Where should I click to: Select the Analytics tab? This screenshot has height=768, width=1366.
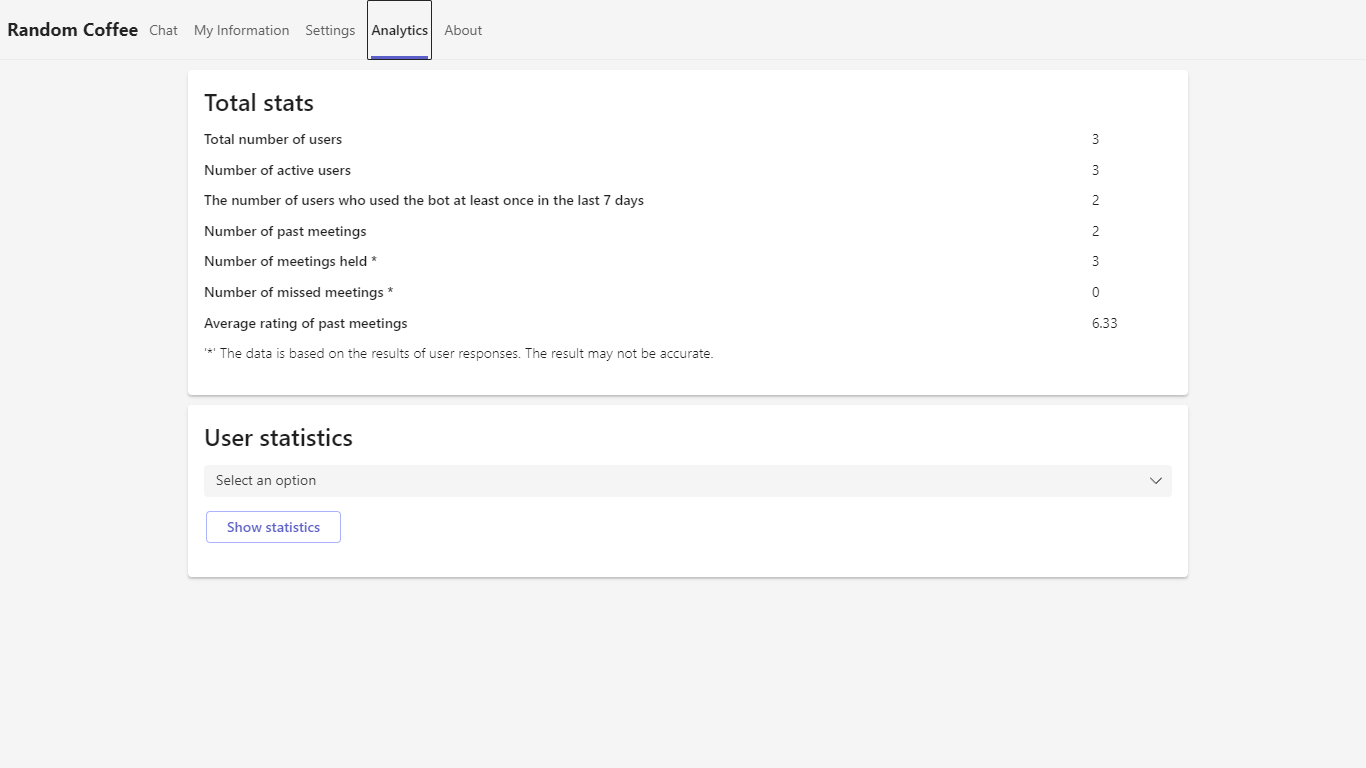click(399, 30)
